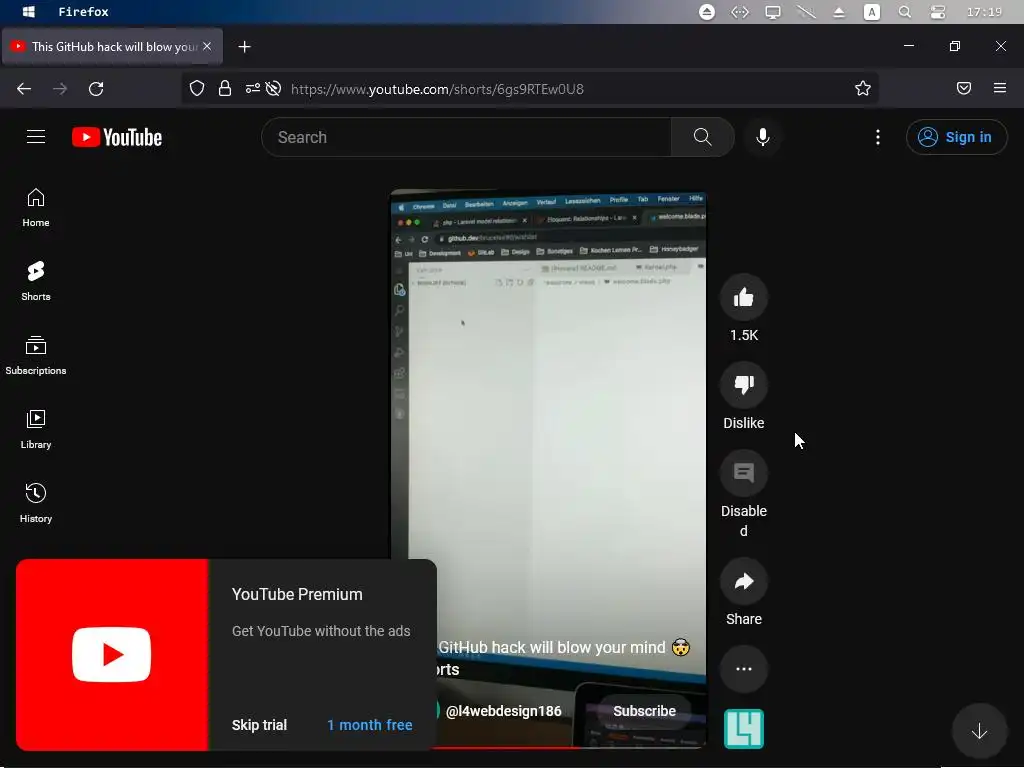
Task: Open more actions ellipsis on the short
Action: (744, 669)
